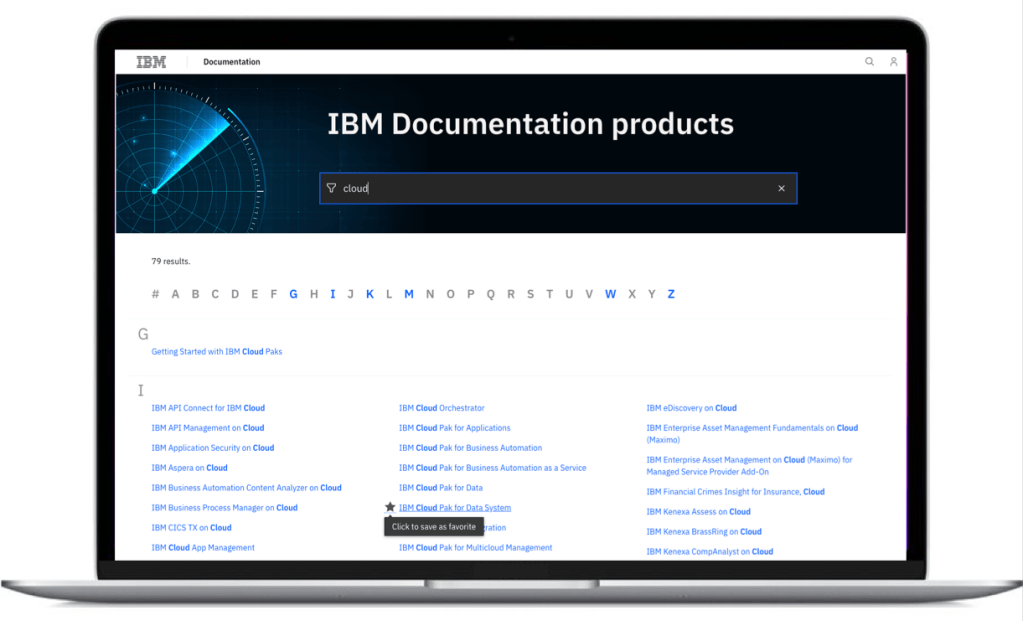Jump to letter M in alphabet index
The height and width of the screenshot is (621, 1023).
[409, 294]
